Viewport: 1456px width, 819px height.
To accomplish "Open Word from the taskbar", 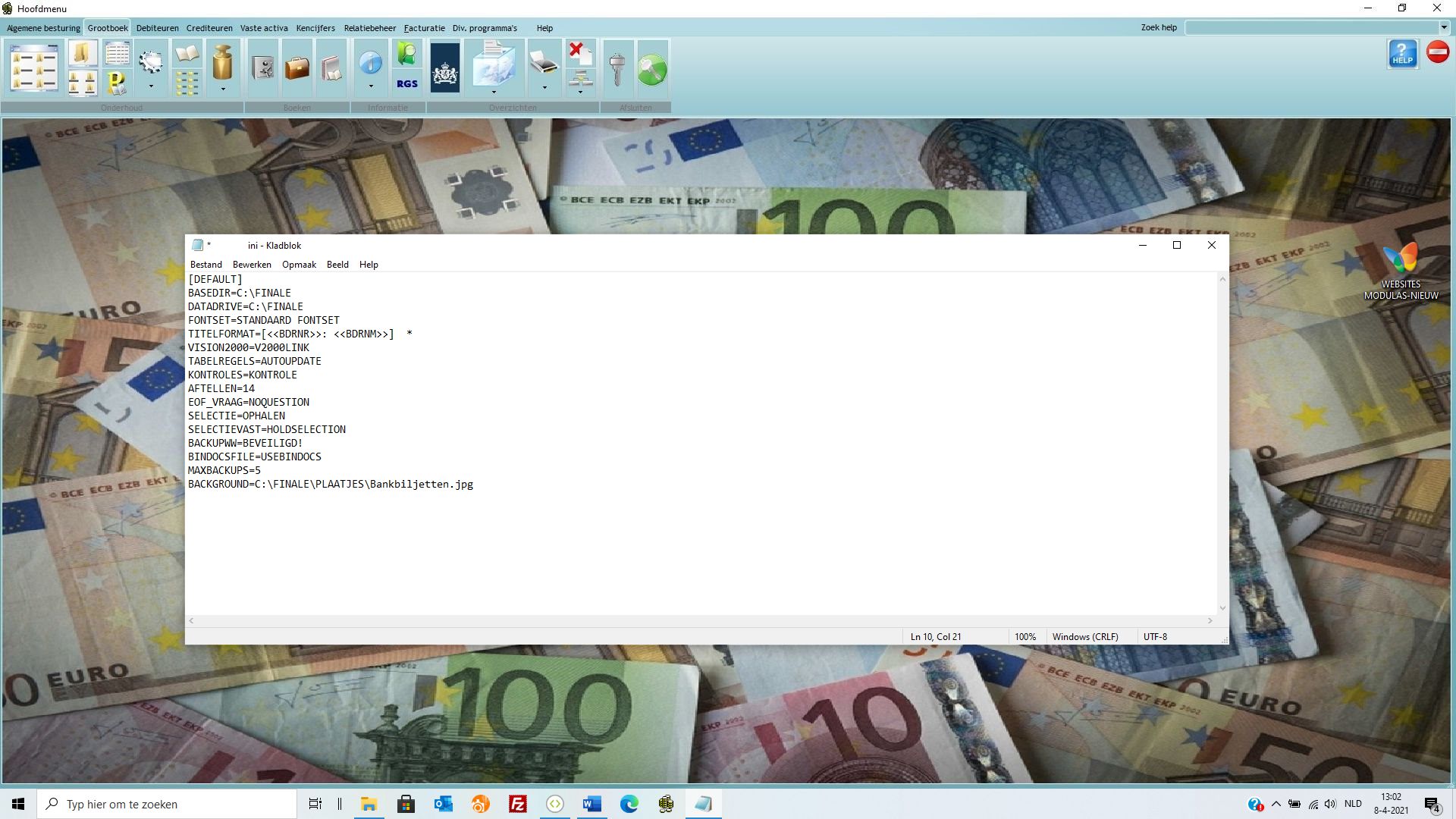I will coord(592,804).
